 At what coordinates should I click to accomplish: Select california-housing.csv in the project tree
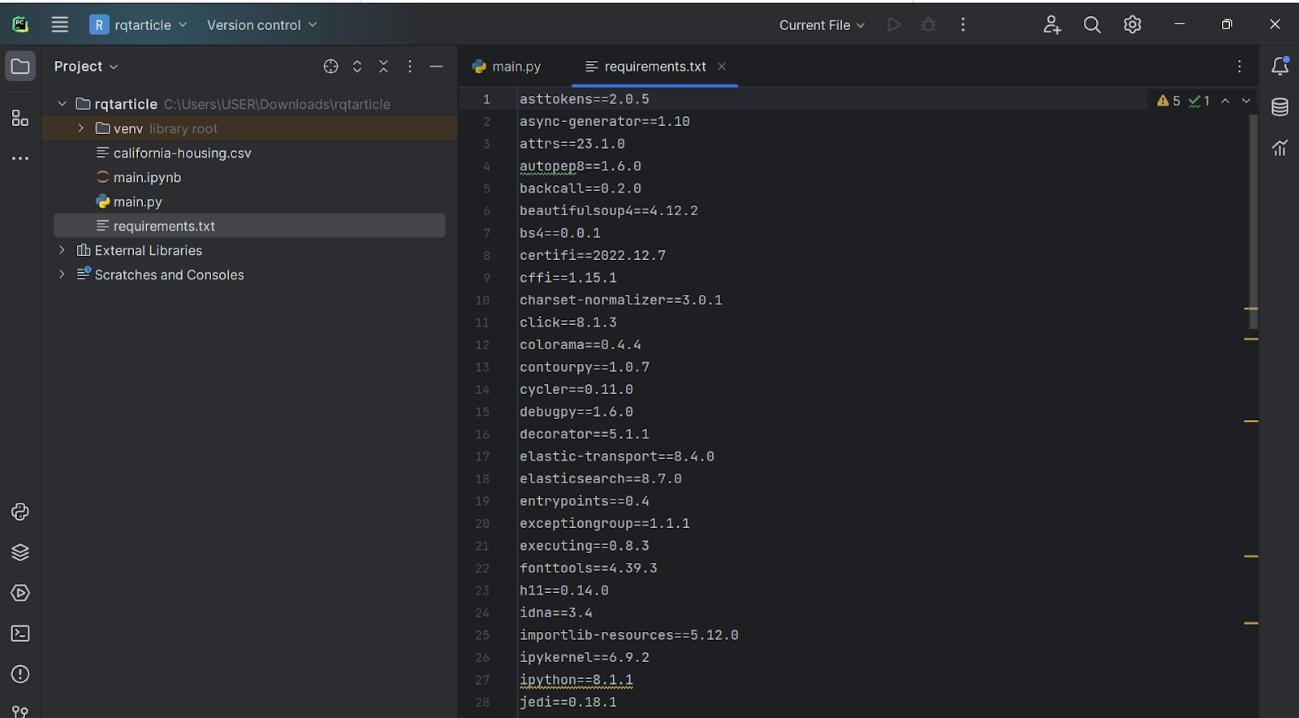tap(182, 153)
